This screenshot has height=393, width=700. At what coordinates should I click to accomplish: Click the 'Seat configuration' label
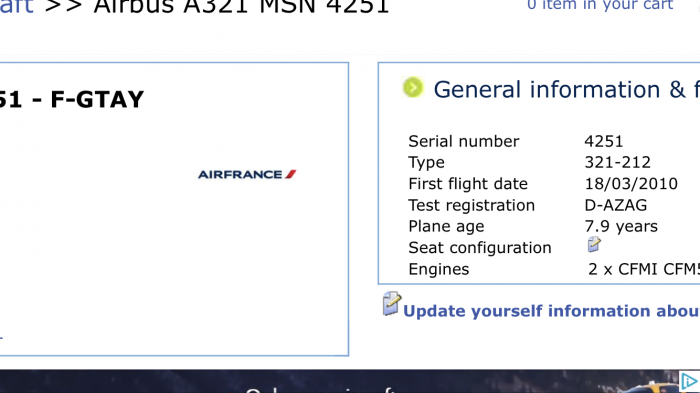(x=480, y=248)
